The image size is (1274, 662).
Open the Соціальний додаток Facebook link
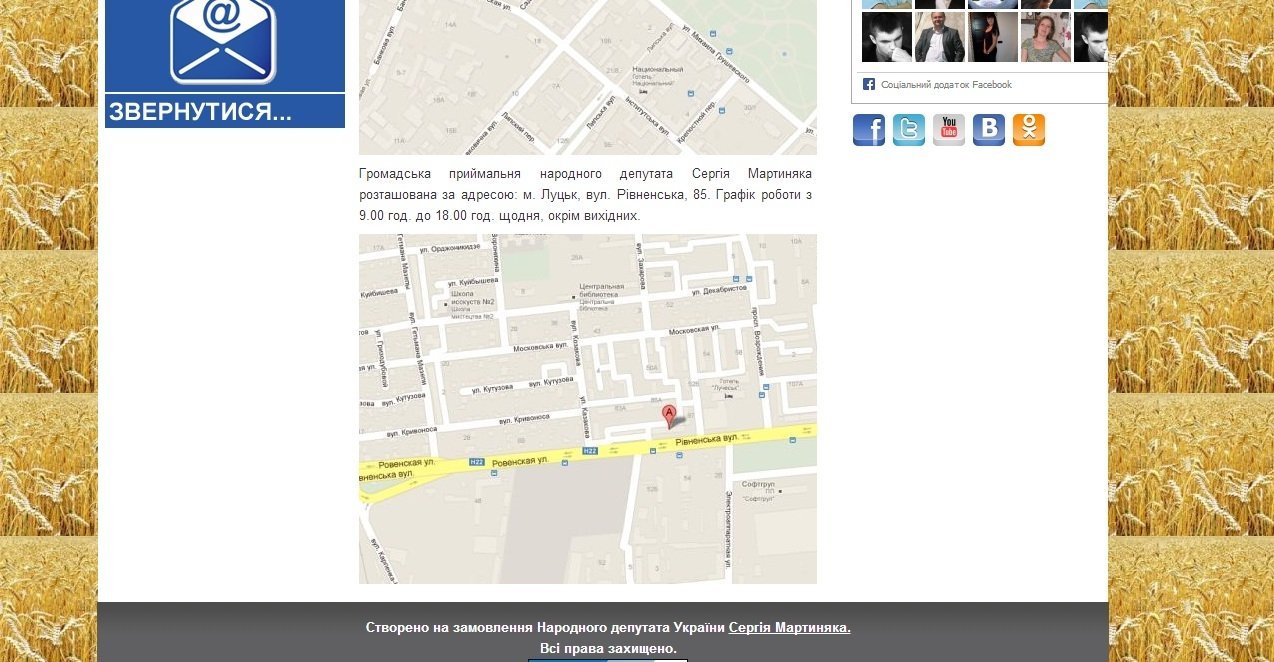point(946,85)
